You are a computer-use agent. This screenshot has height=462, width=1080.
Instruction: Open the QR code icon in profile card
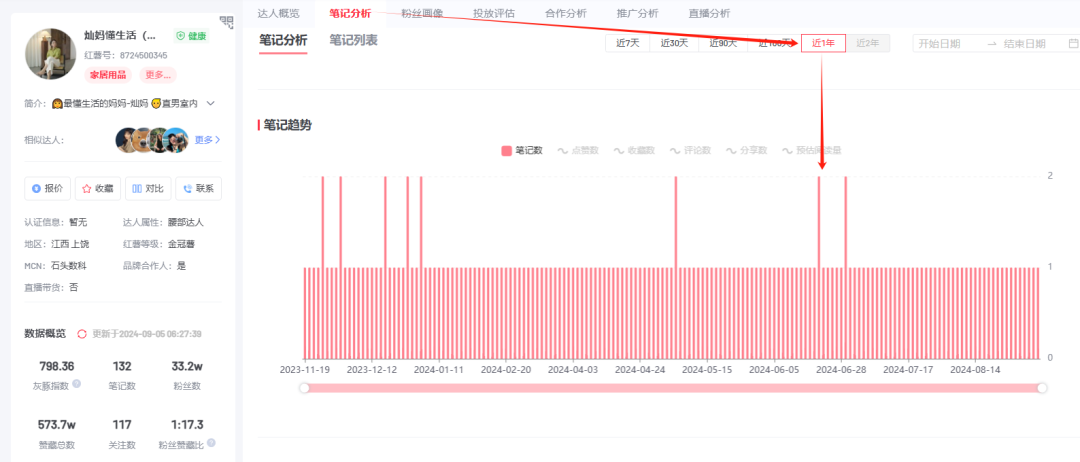coord(227,21)
